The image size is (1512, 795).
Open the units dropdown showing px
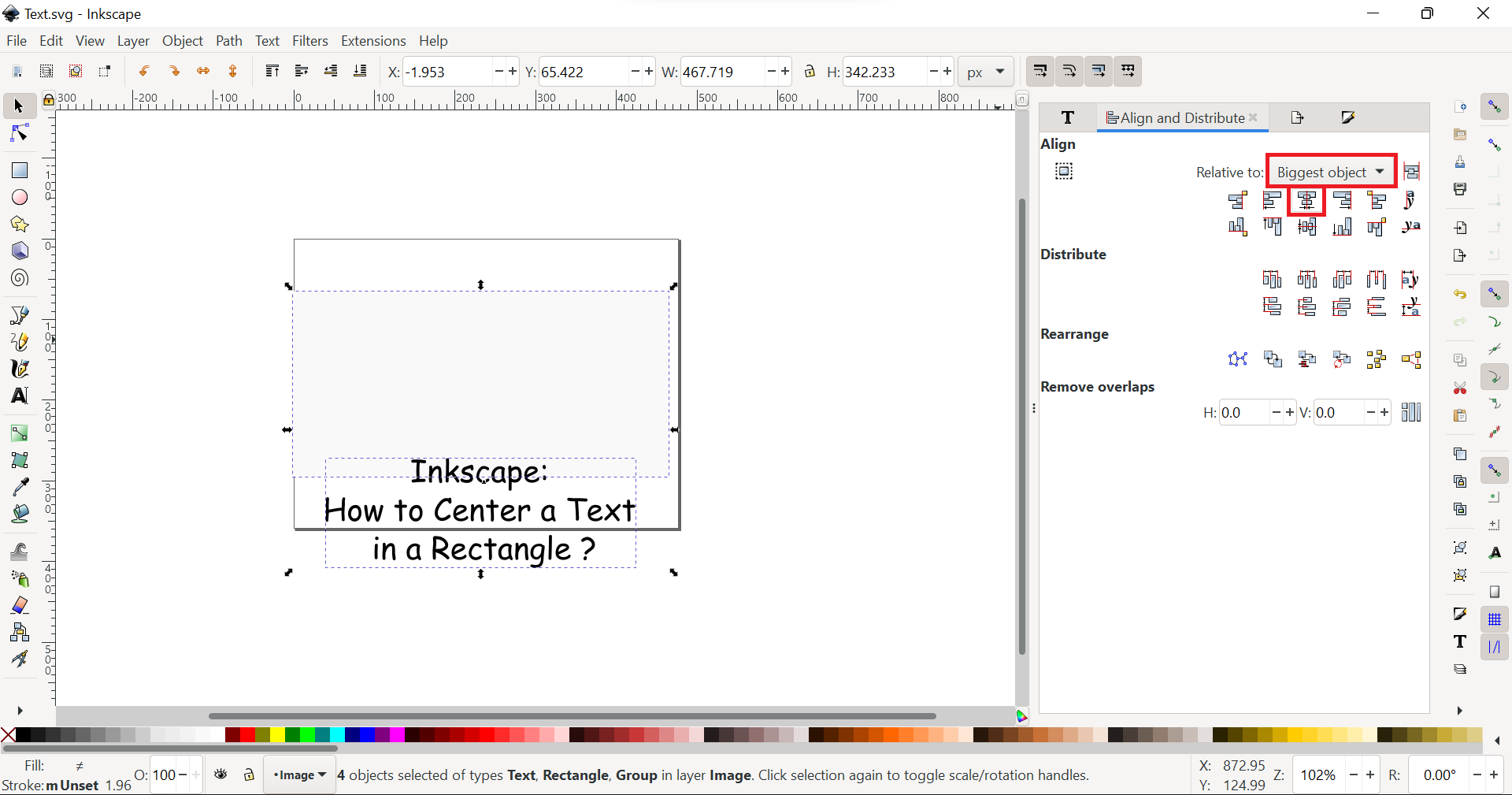tap(986, 71)
